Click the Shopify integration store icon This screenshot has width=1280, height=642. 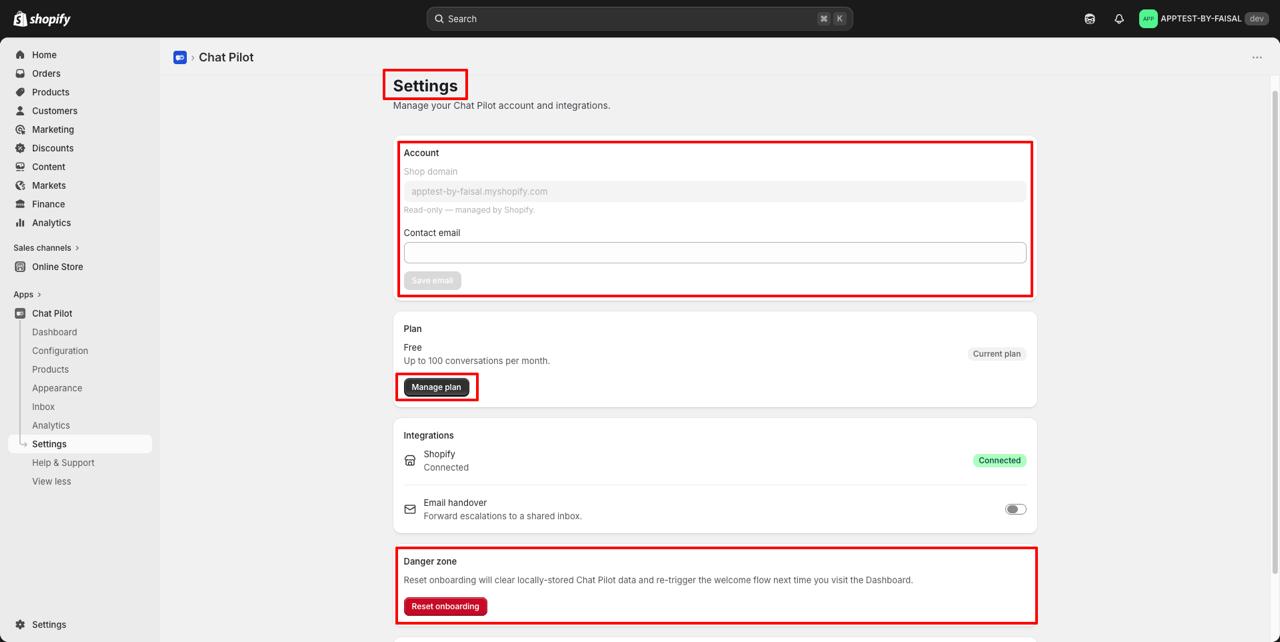click(410, 461)
